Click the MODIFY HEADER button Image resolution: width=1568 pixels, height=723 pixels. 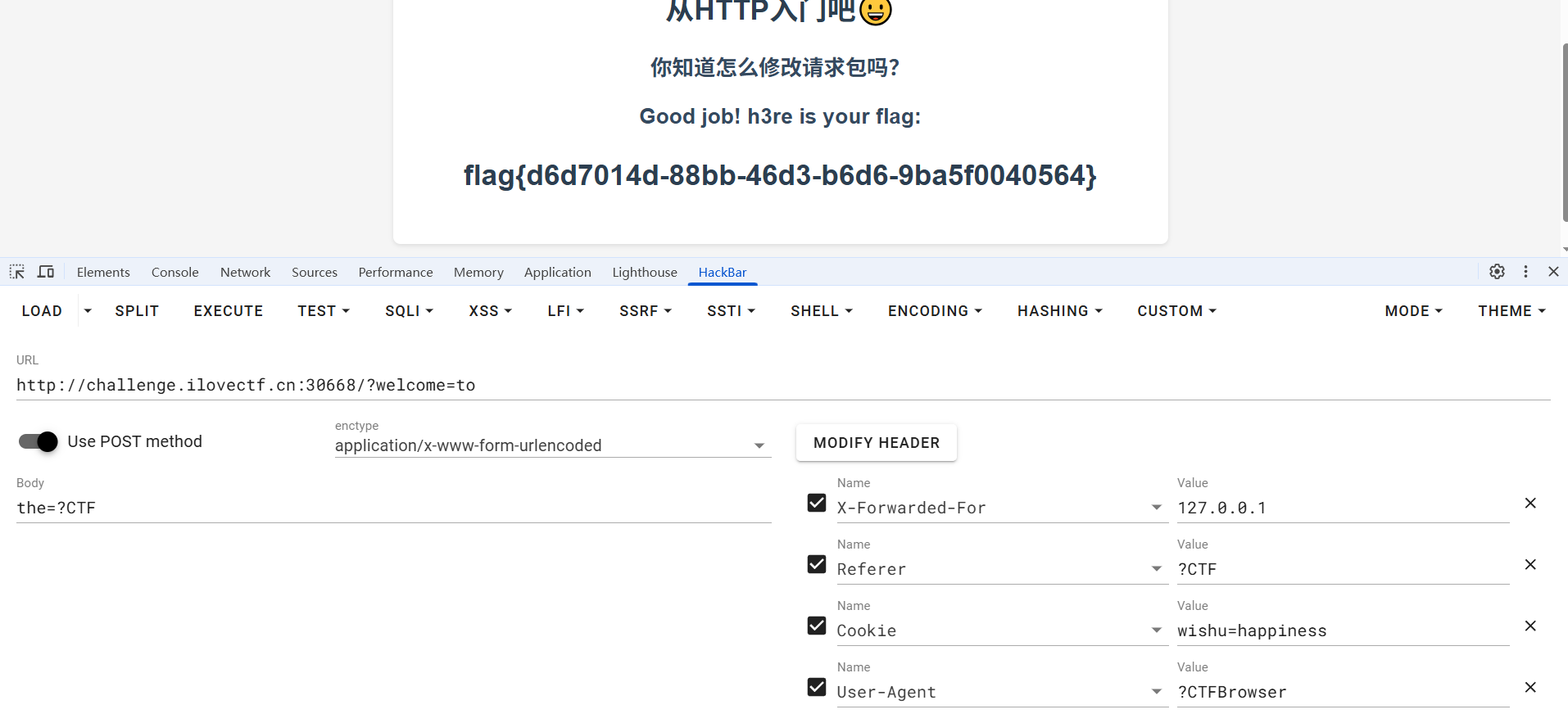(876, 443)
